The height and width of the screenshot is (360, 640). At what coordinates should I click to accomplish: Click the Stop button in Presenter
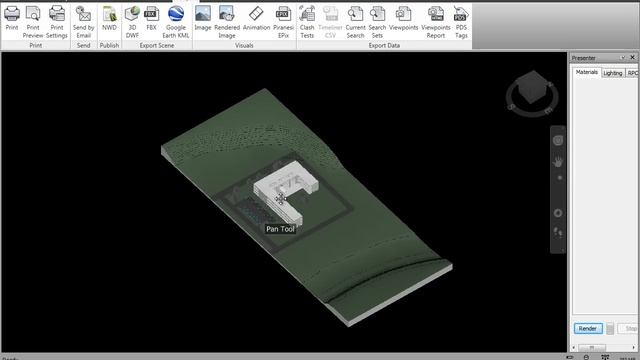coord(629,329)
